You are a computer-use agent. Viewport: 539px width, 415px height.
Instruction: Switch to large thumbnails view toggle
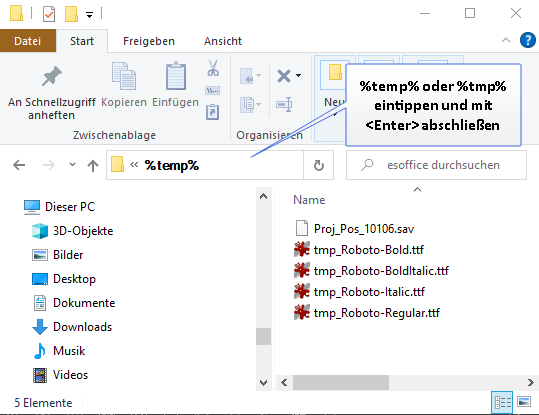click(524, 402)
